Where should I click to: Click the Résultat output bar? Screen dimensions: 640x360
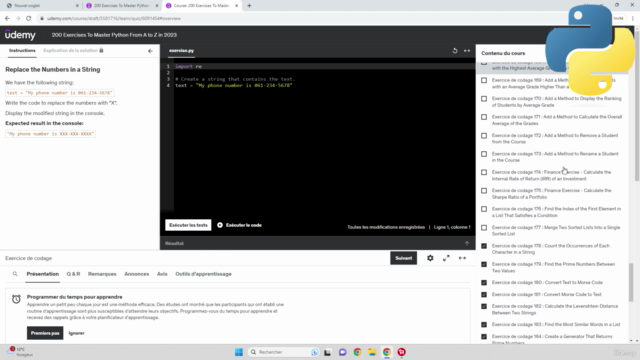318,243
